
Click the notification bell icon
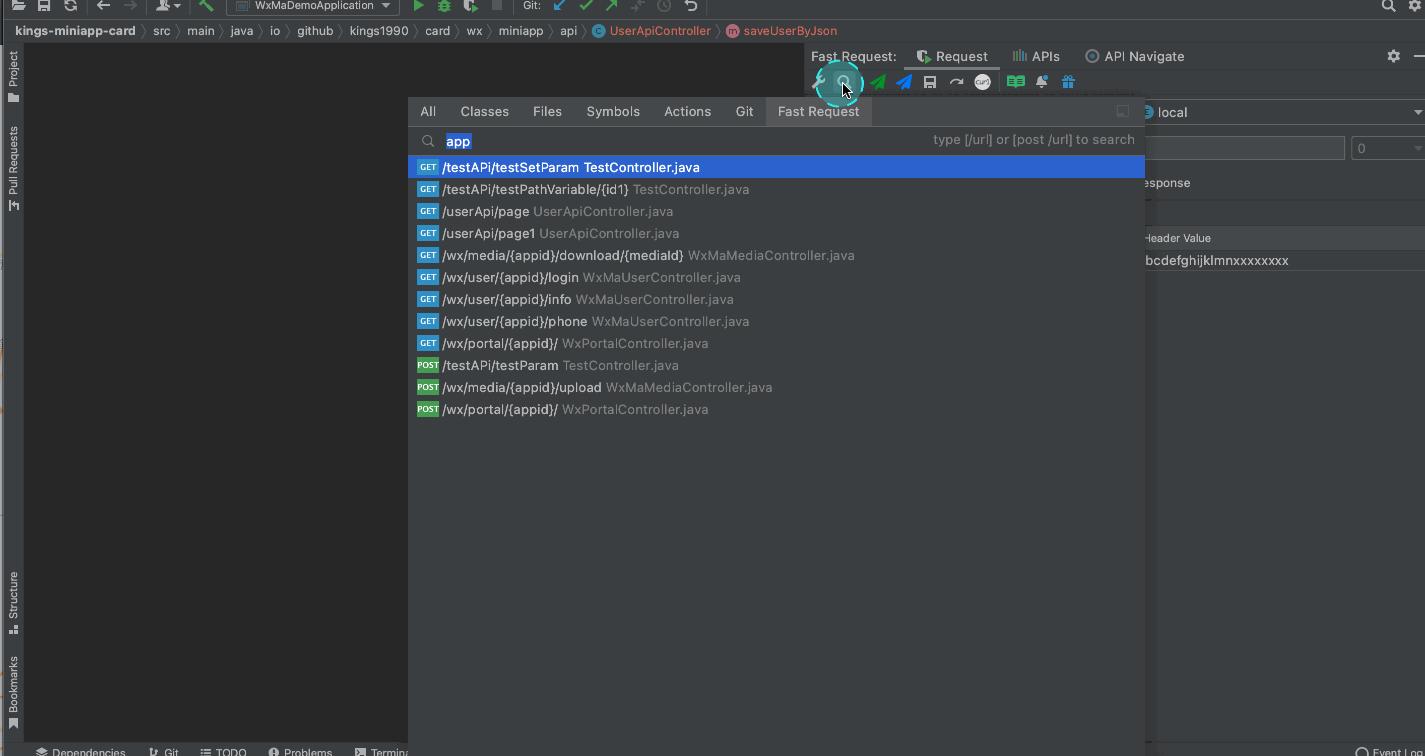coord(1042,82)
